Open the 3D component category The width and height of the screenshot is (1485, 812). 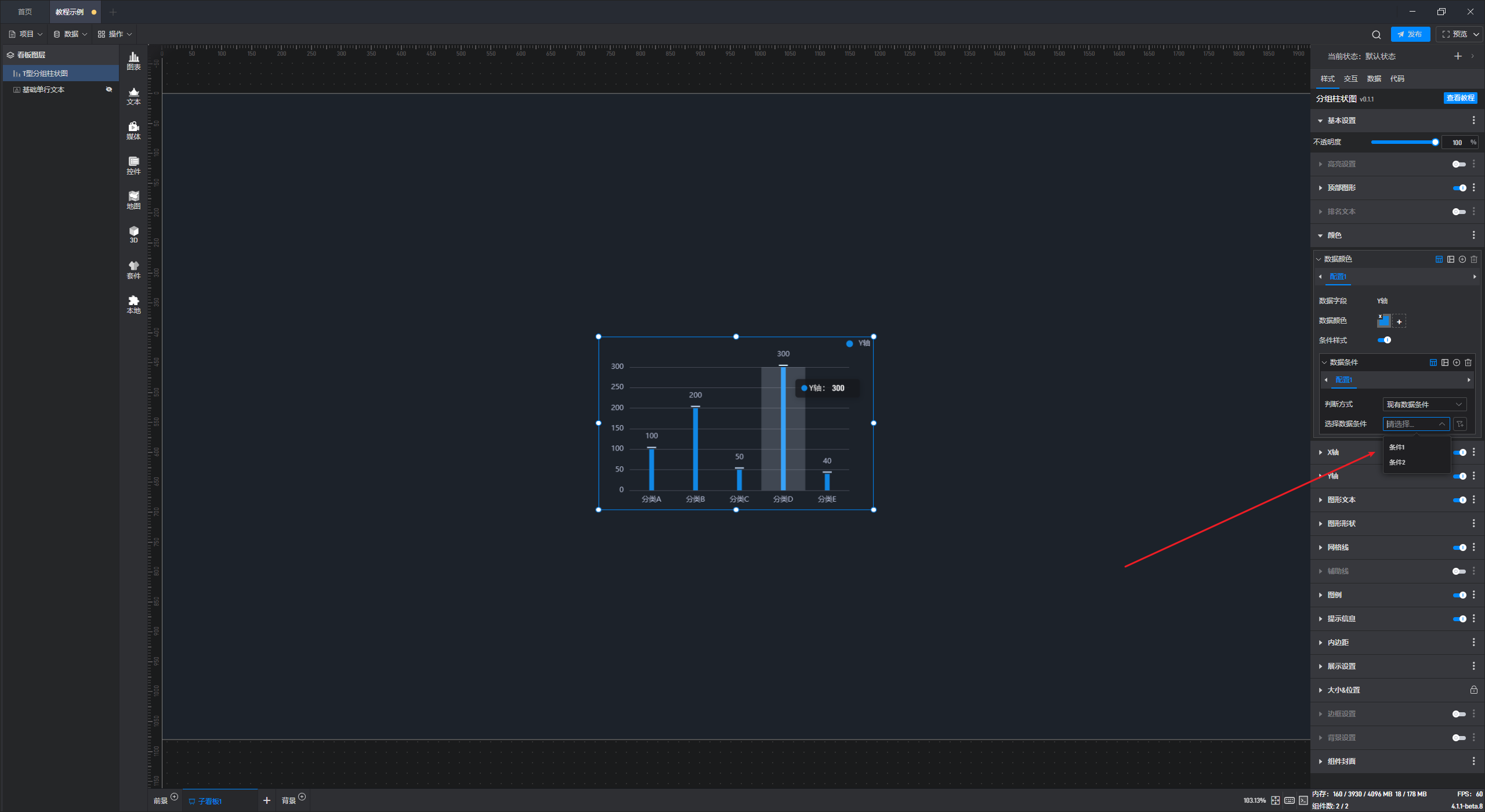tap(133, 234)
